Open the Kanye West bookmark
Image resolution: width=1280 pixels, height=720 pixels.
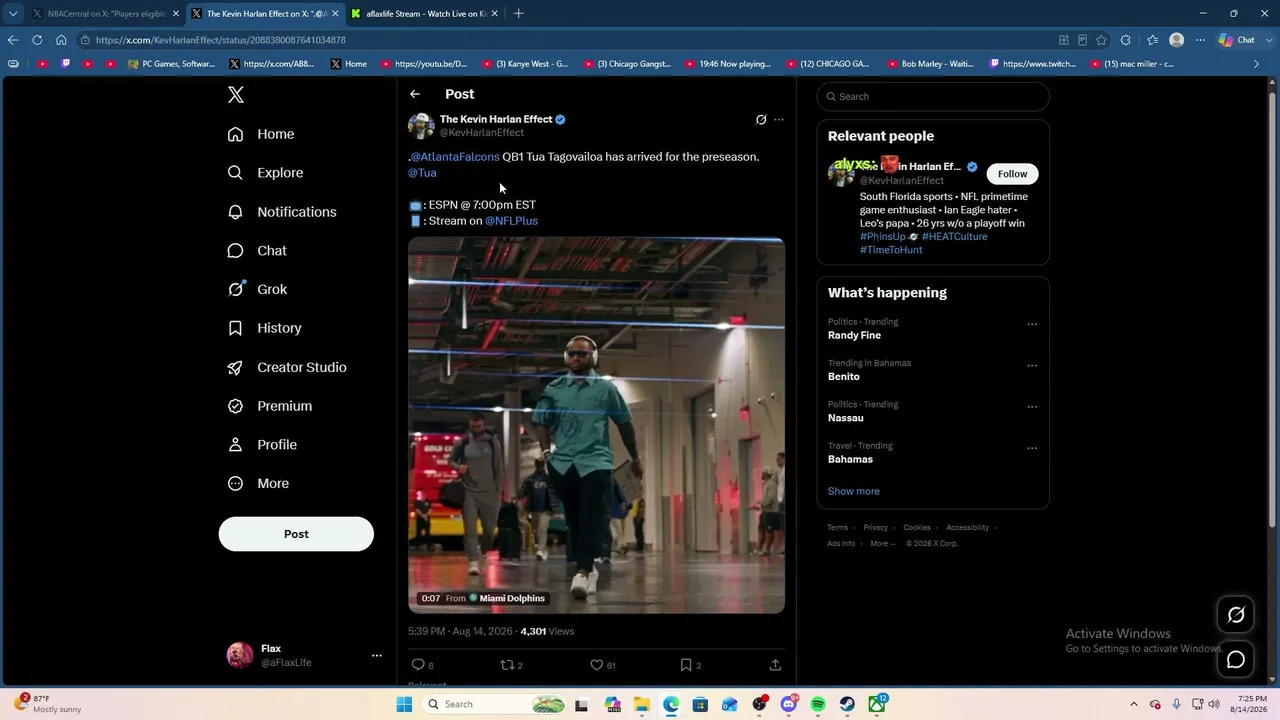(525, 64)
